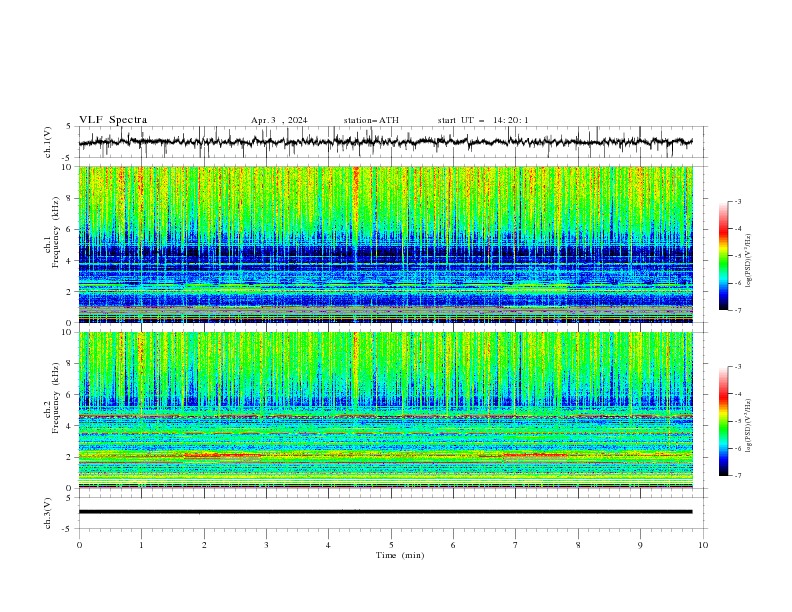
Task: Click time axis tick label '9'
Action: (640, 545)
